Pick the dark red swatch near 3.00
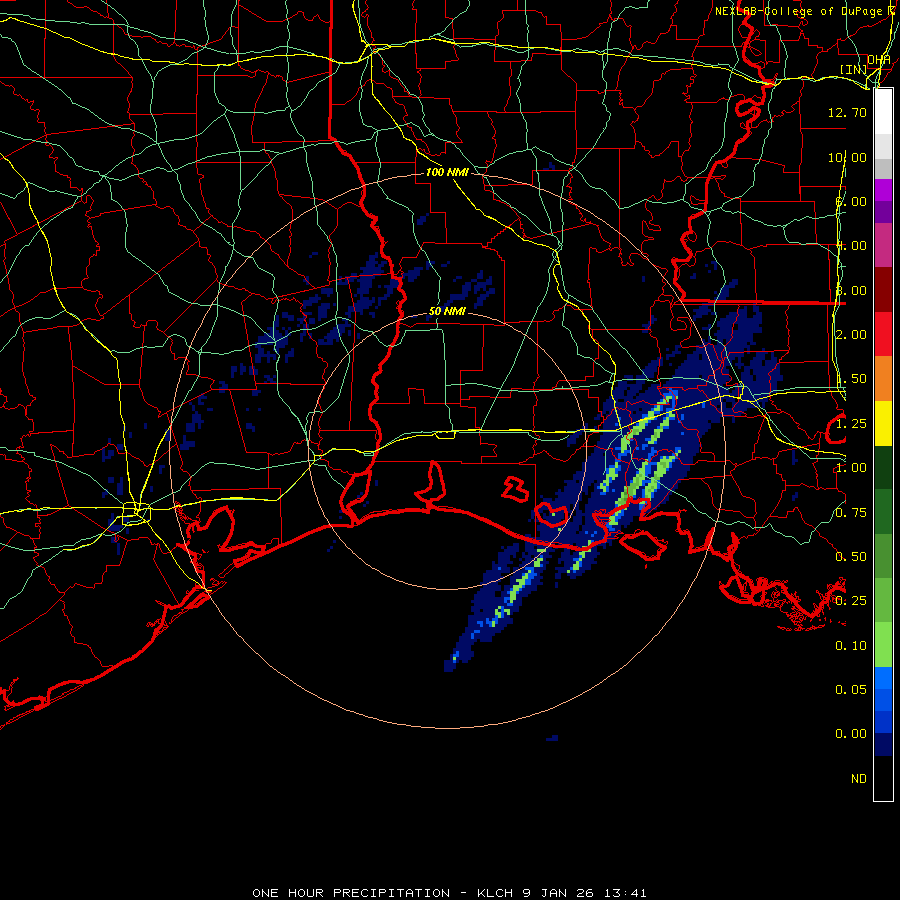 883,290
